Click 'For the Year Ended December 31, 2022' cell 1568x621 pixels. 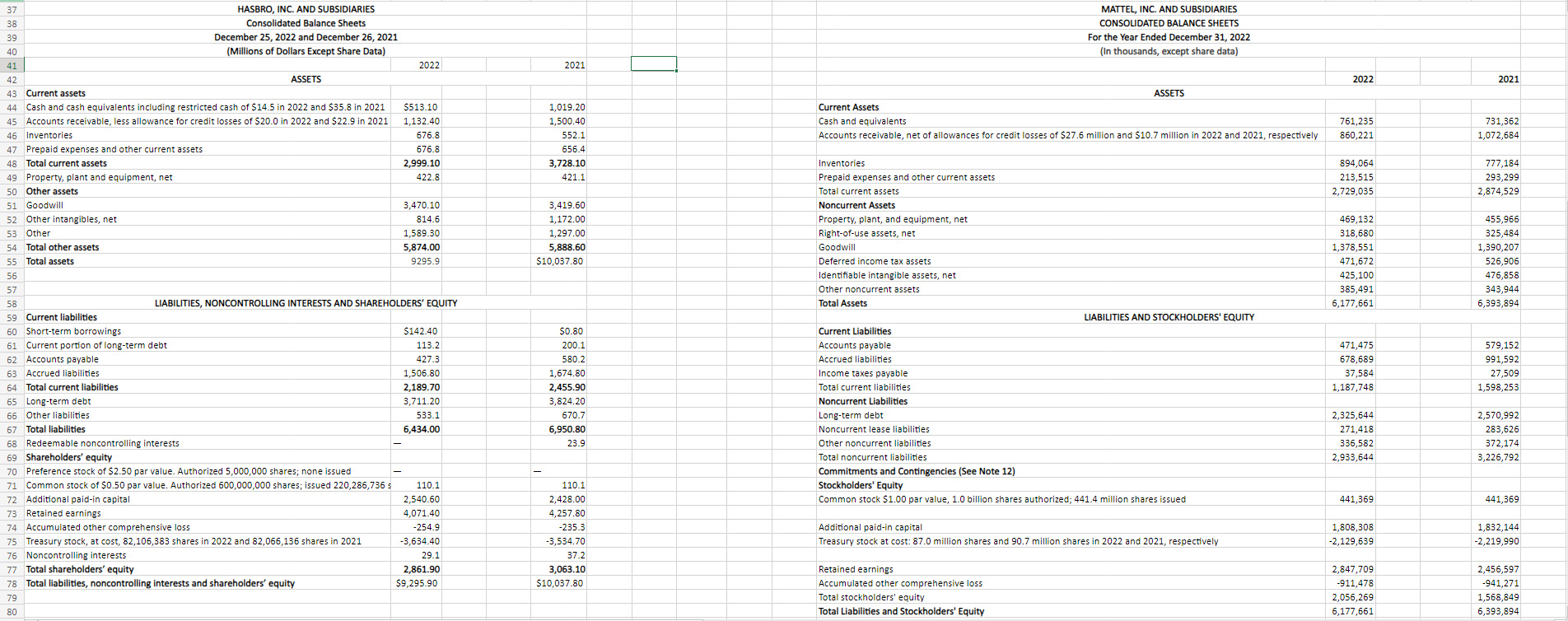(x=1169, y=37)
